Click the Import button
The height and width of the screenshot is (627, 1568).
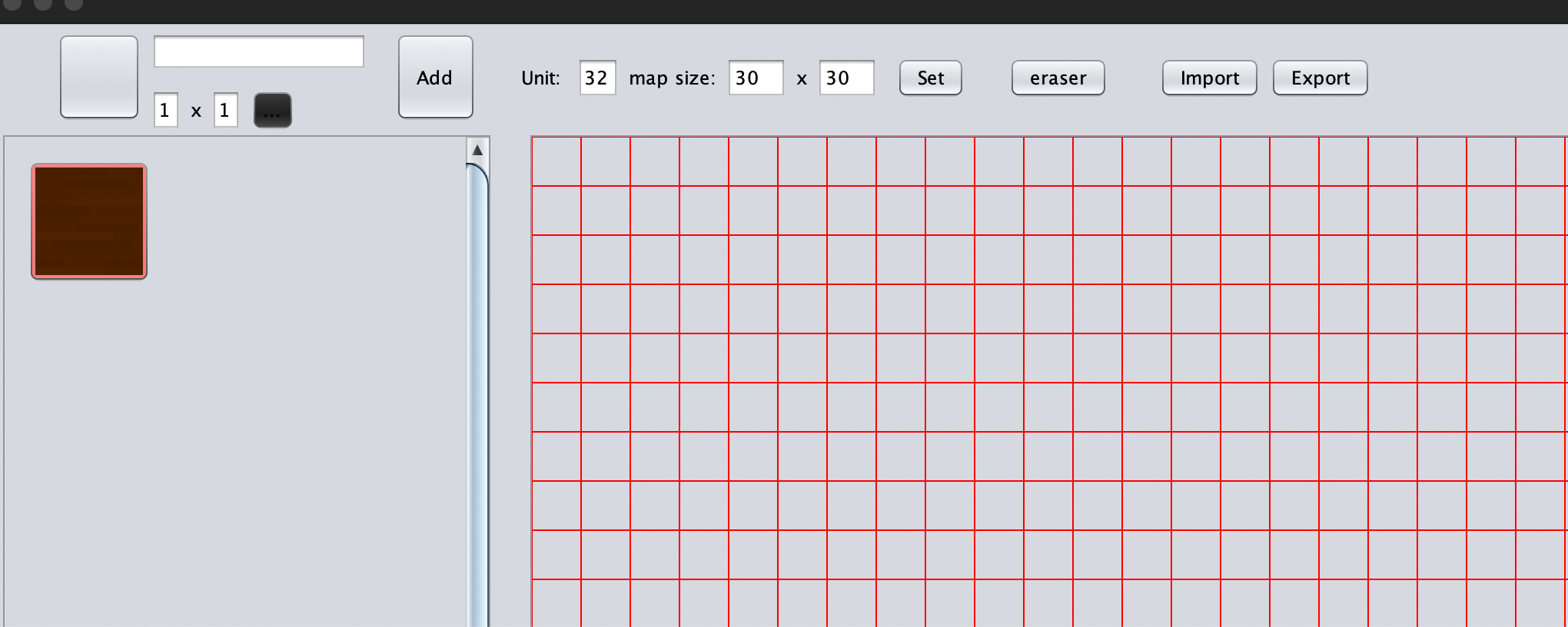(x=1209, y=78)
